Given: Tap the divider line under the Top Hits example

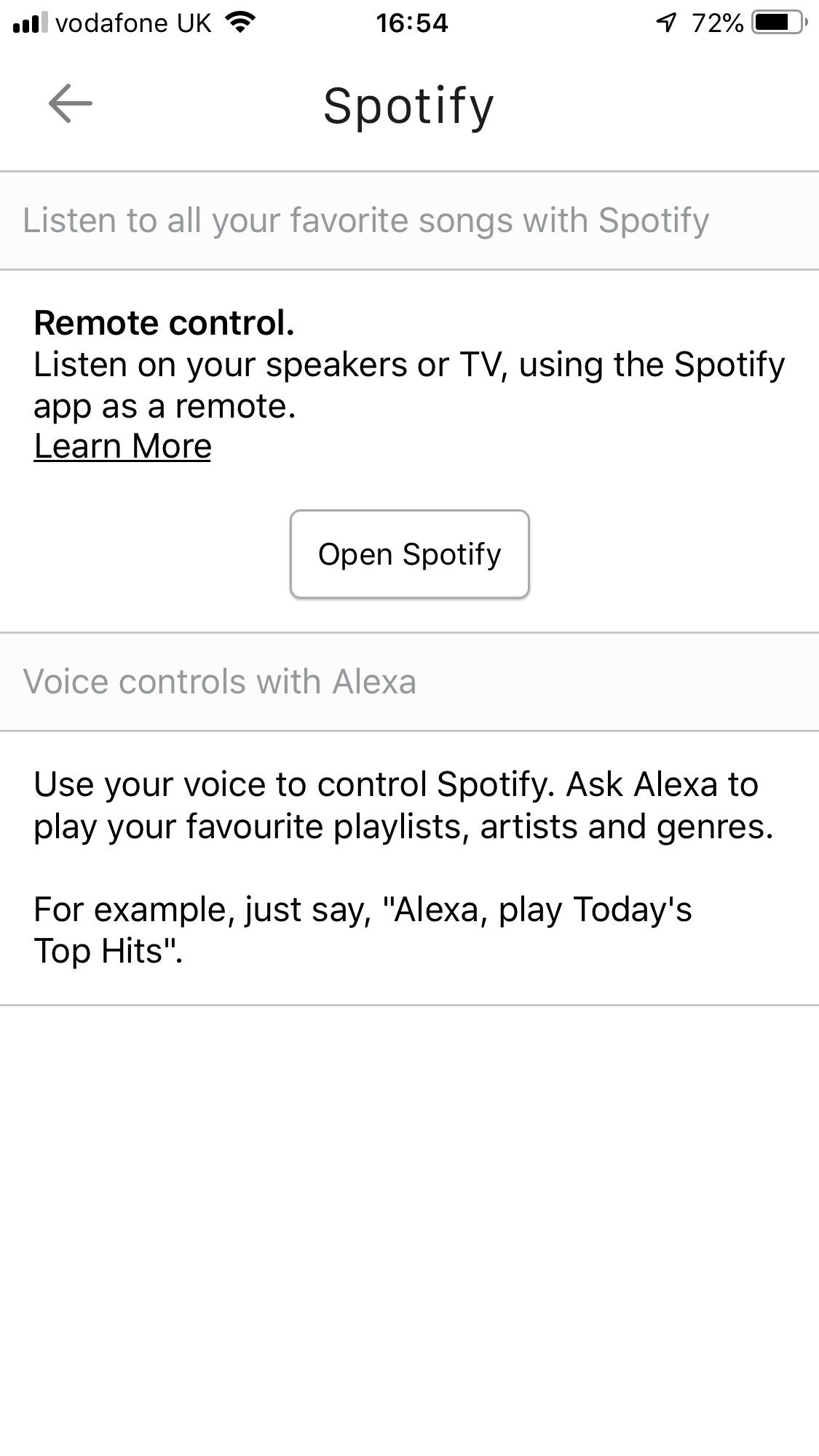Looking at the screenshot, I should (x=409, y=1006).
